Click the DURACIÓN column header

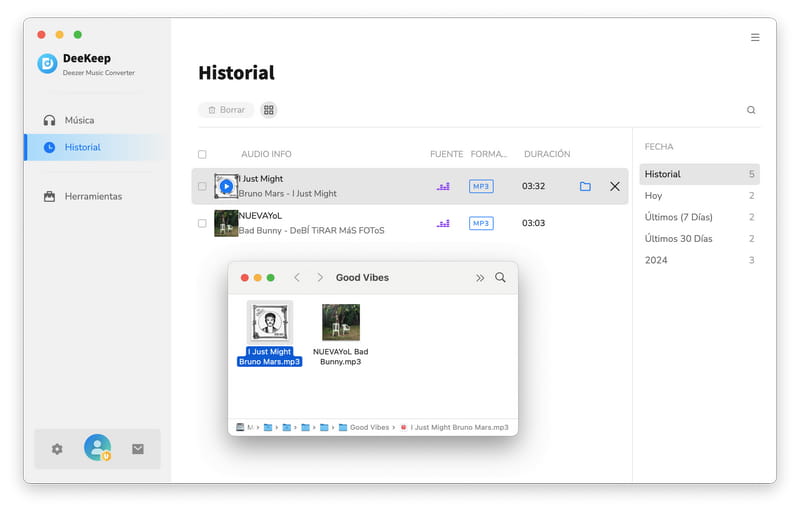pos(547,154)
